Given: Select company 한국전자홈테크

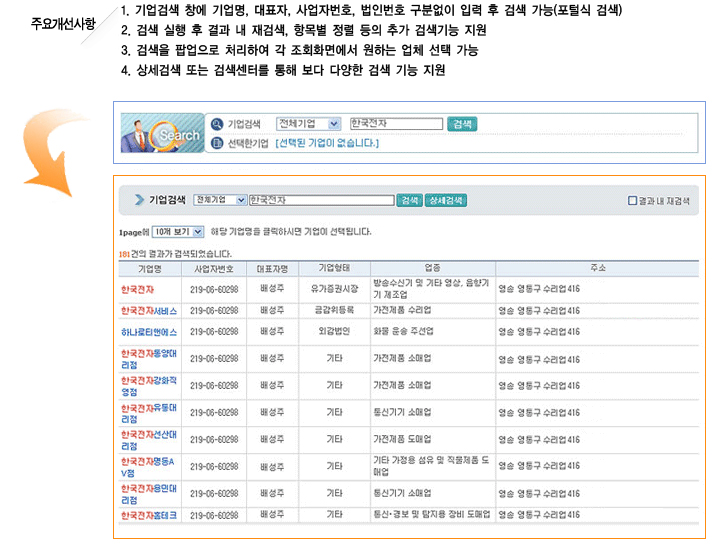Looking at the screenshot, I should [x=149, y=516].
